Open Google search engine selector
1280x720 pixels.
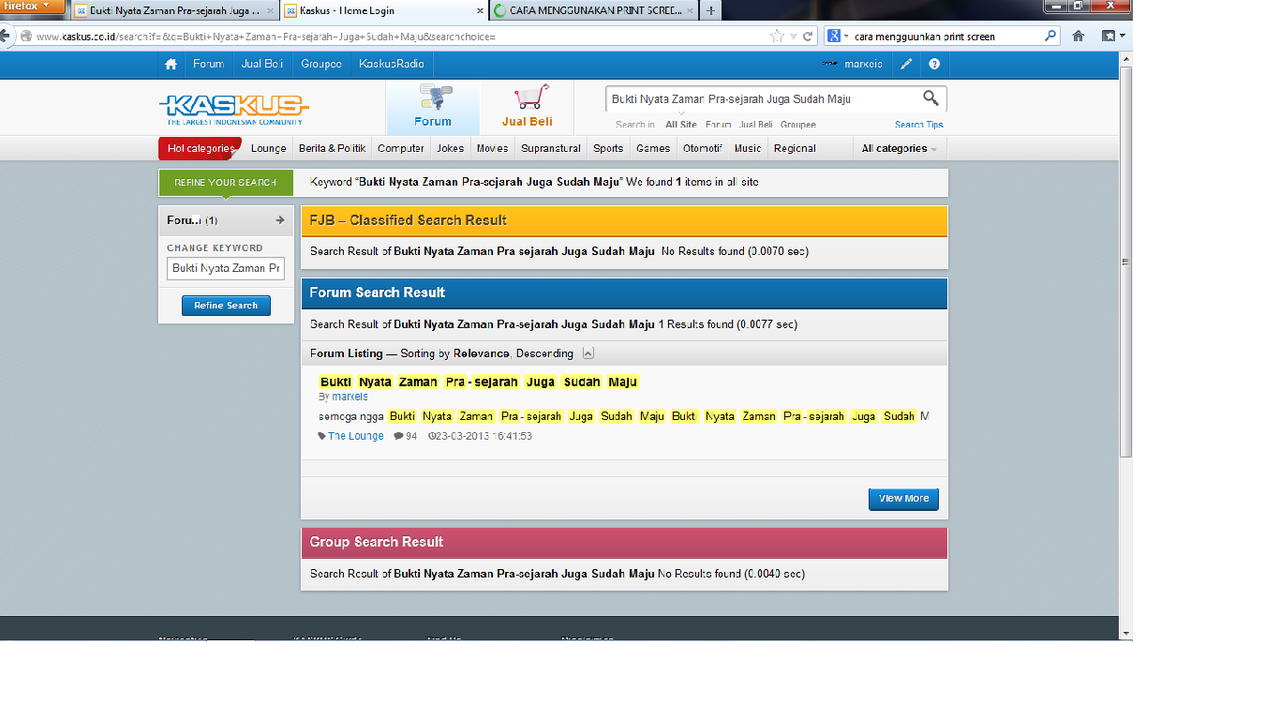pos(837,36)
